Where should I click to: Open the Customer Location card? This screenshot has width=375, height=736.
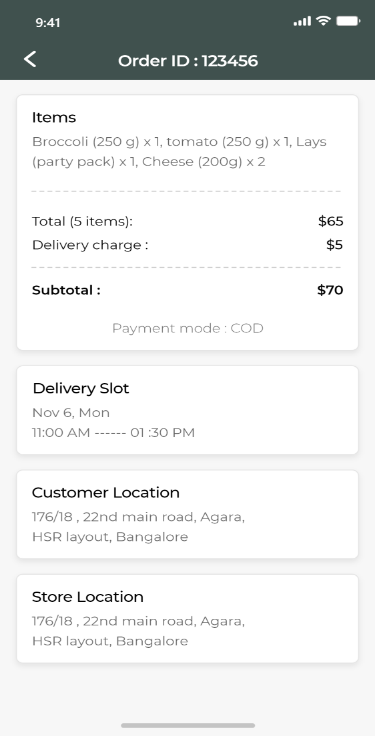(x=188, y=514)
